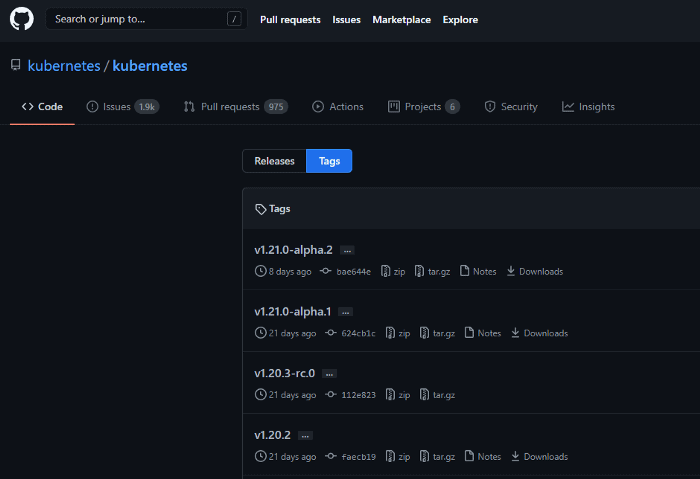Download tar.gz for v1.20.3-rc.0

coord(437,395)
